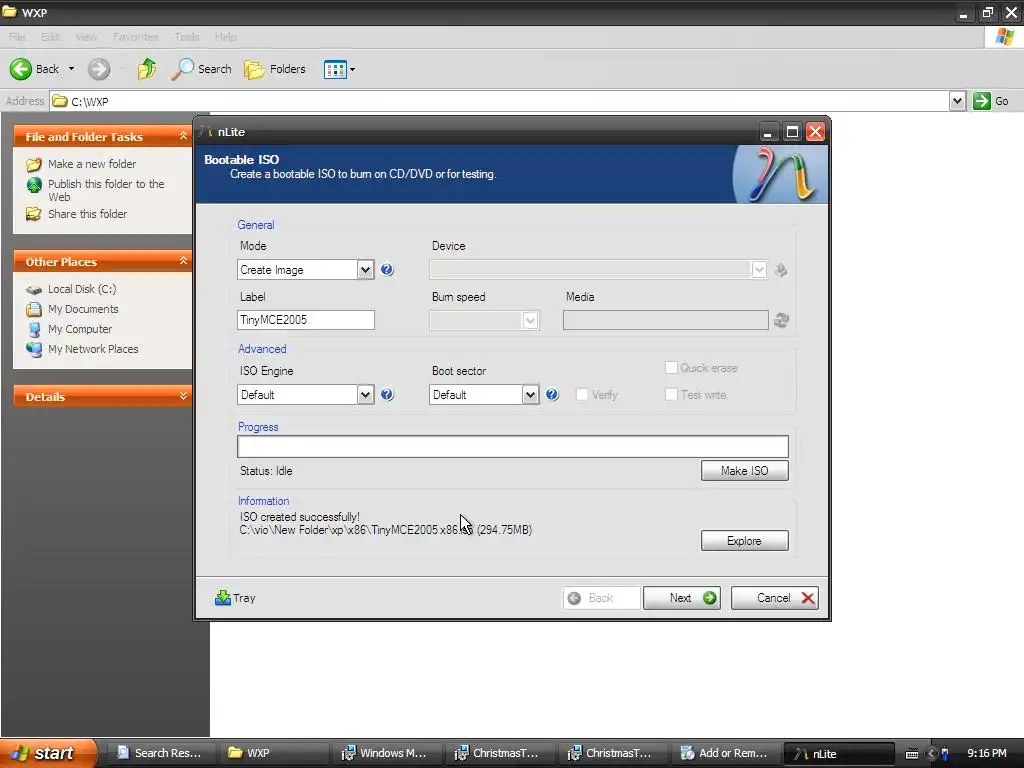
Task: Click the 9:16 PM clock
Action: pyautogui.click(x=986, y=753)
